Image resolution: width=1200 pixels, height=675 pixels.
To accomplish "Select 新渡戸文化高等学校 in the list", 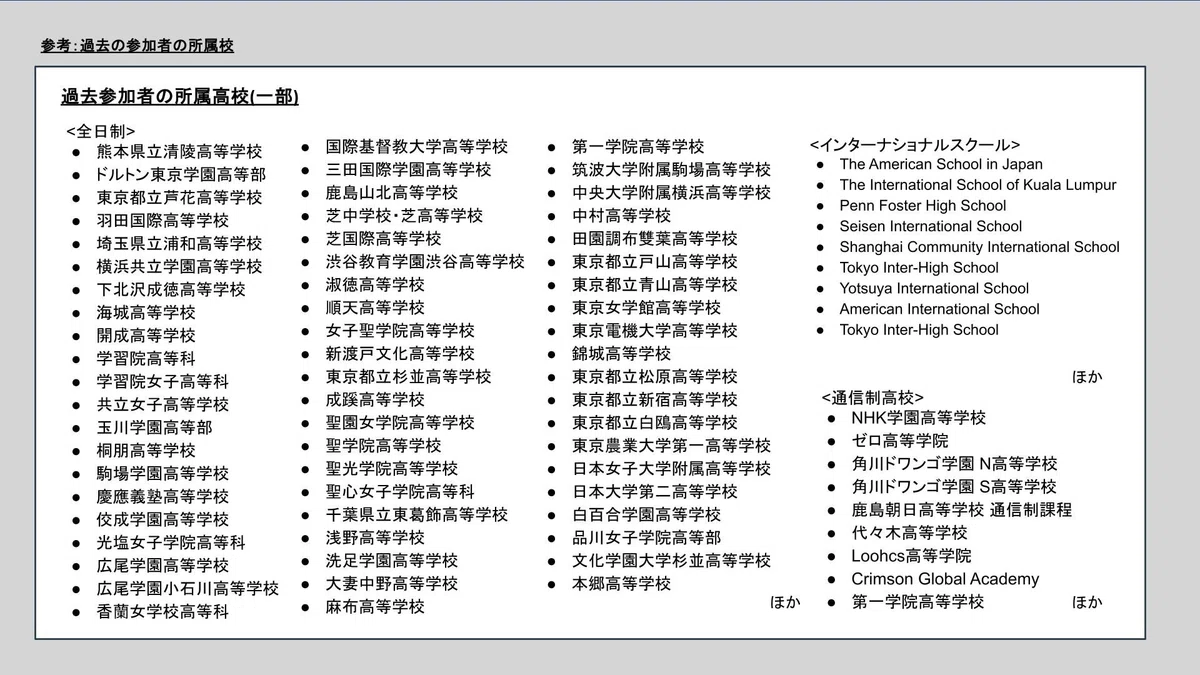I will click(x=400, y=354).
